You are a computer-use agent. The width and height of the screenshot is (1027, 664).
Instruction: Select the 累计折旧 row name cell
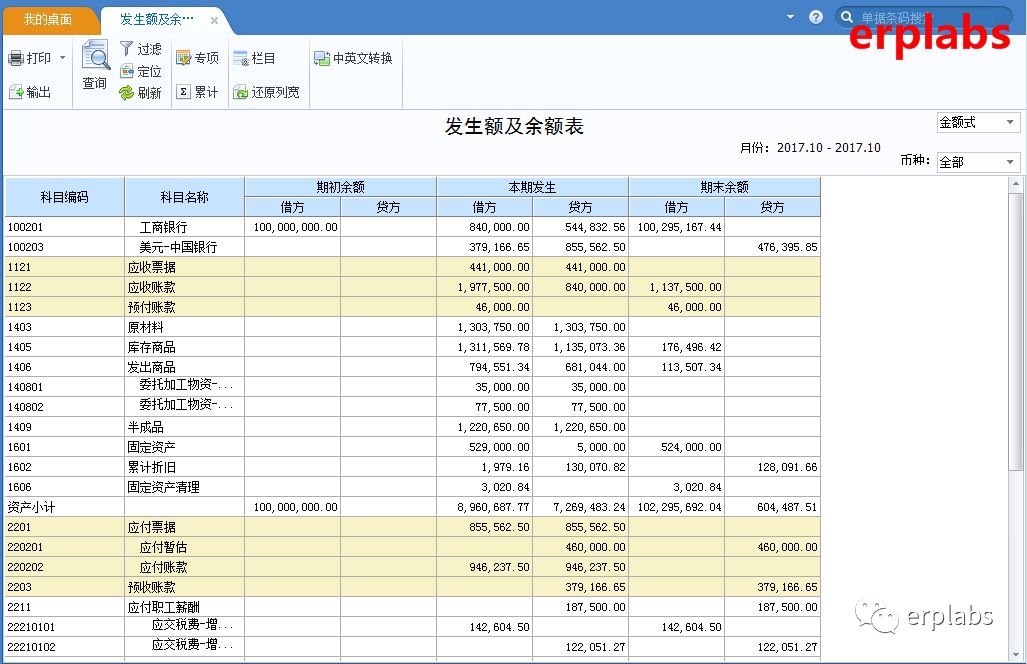click(185, 467)
